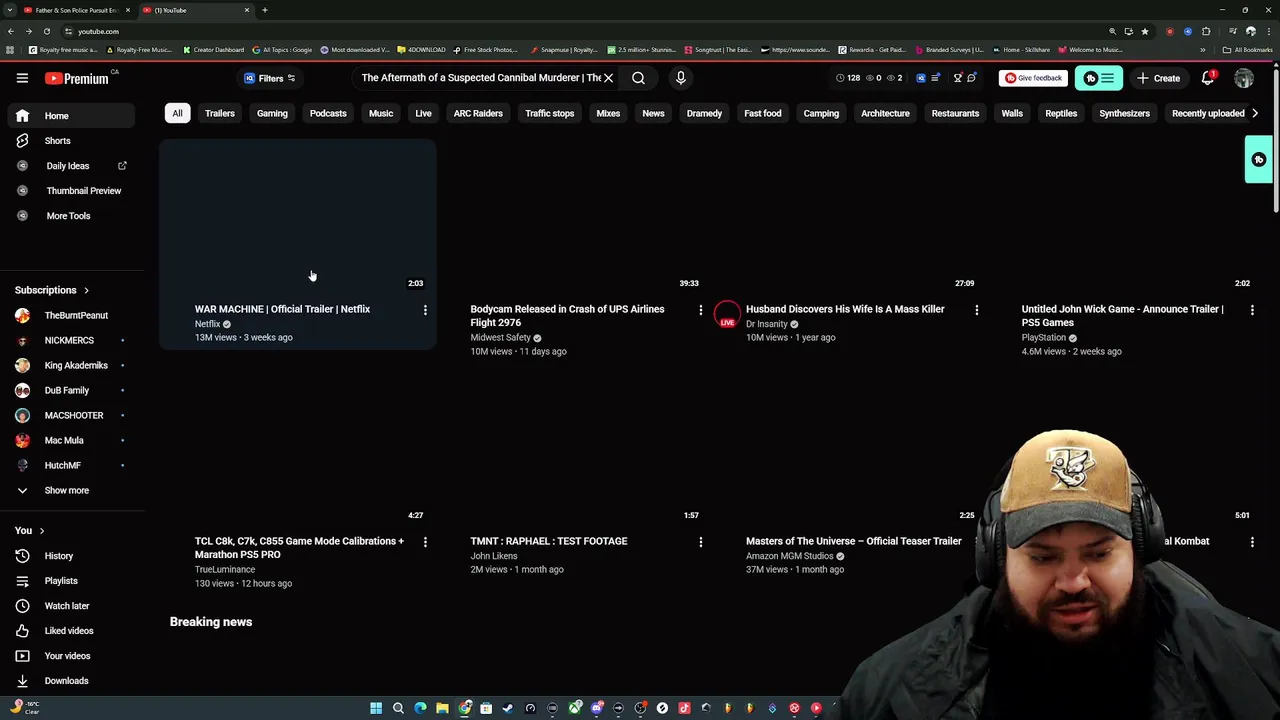Open File Explorer from the taskbar

(442, 708)
